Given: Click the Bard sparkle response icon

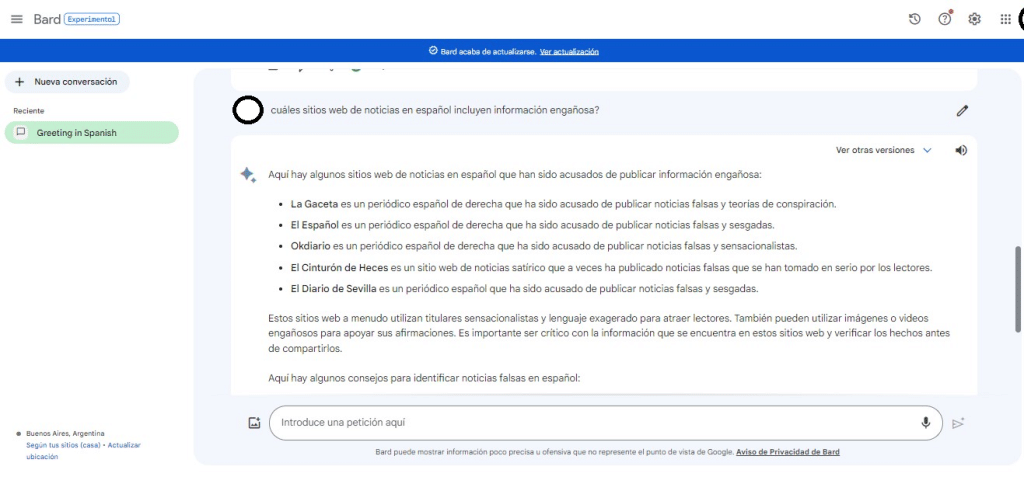Looking at the screenshot, I should pos(248,175).
